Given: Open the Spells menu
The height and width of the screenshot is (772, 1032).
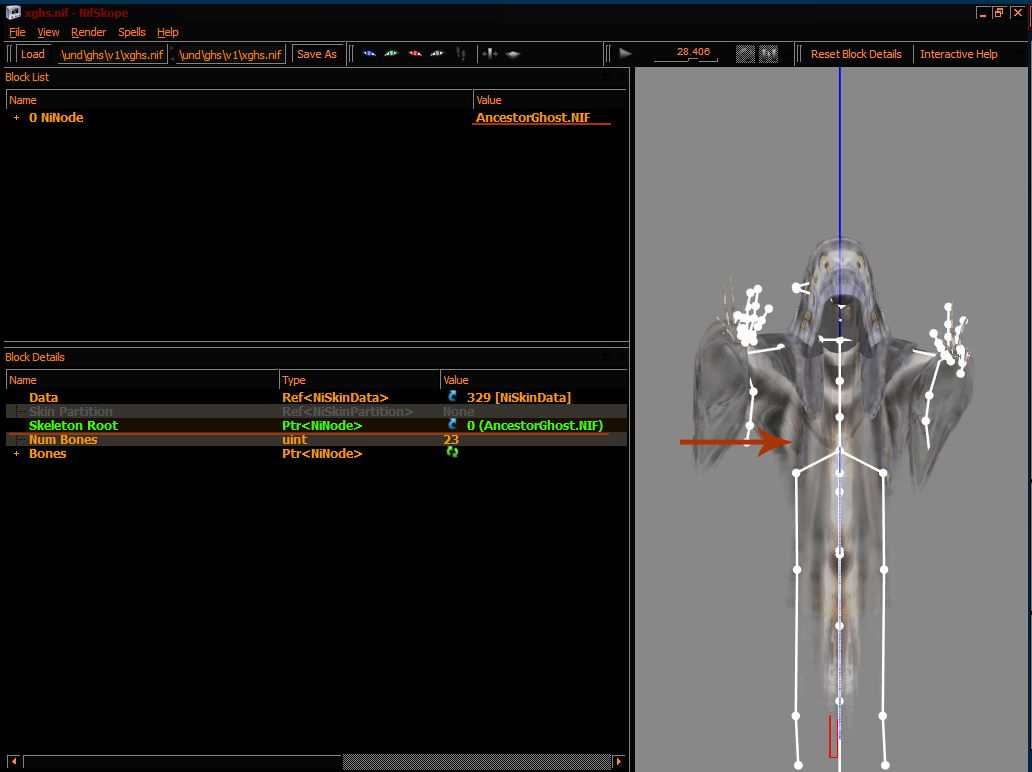Looking at the screenshot, I should coord(132,32).
